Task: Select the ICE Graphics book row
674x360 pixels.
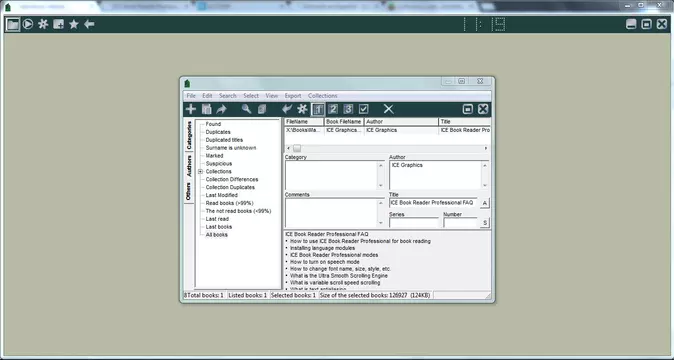Action: 387,130
